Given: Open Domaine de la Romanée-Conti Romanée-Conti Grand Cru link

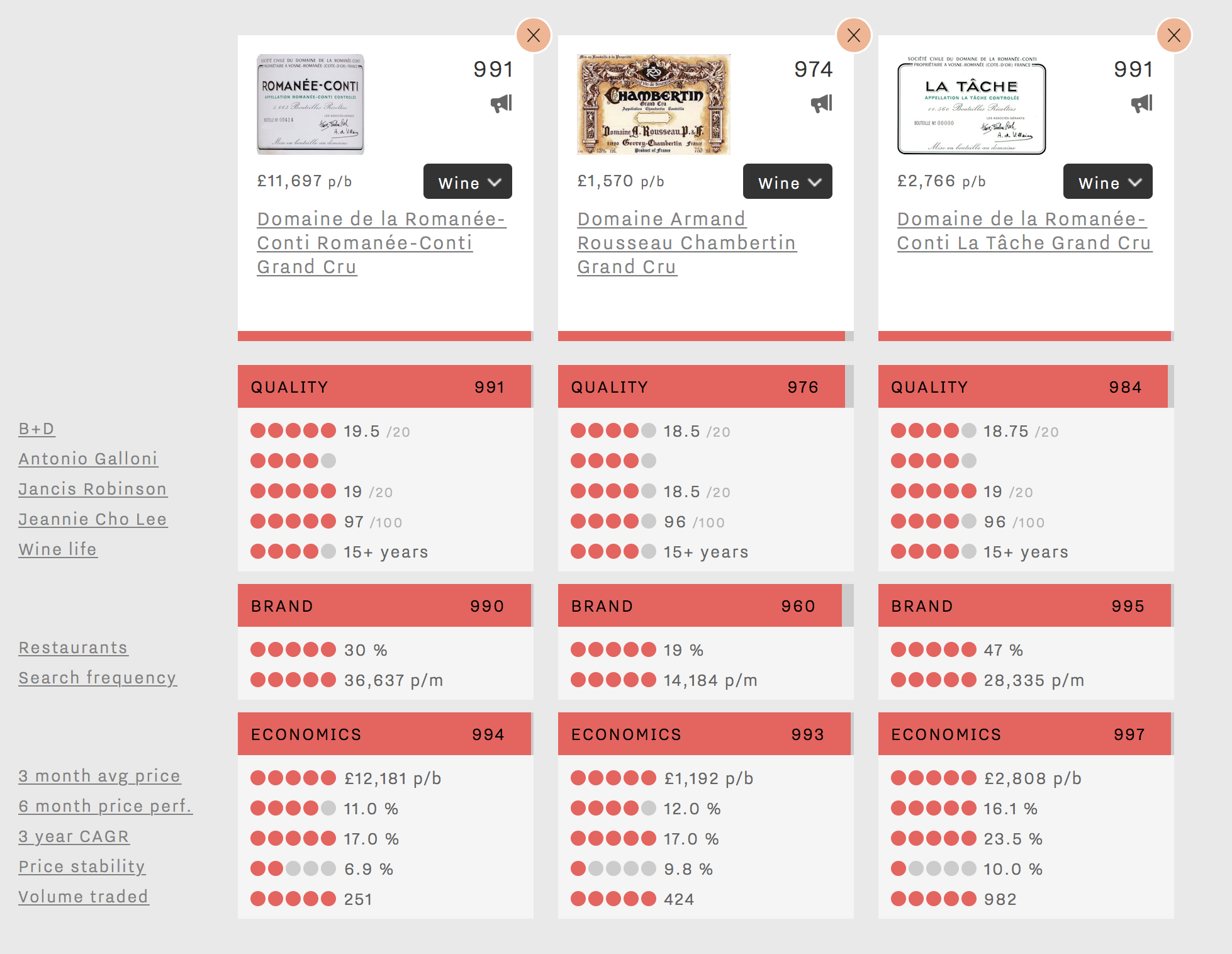Looking at the screenshot, I should click(x=381, y=243).
